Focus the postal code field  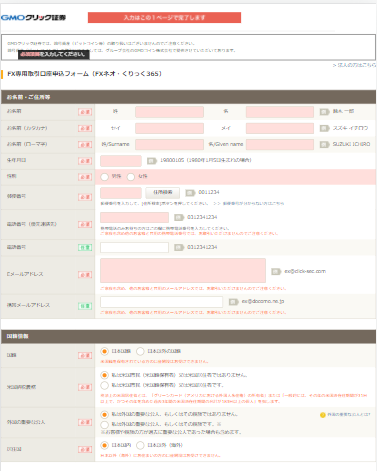(121, 193)
